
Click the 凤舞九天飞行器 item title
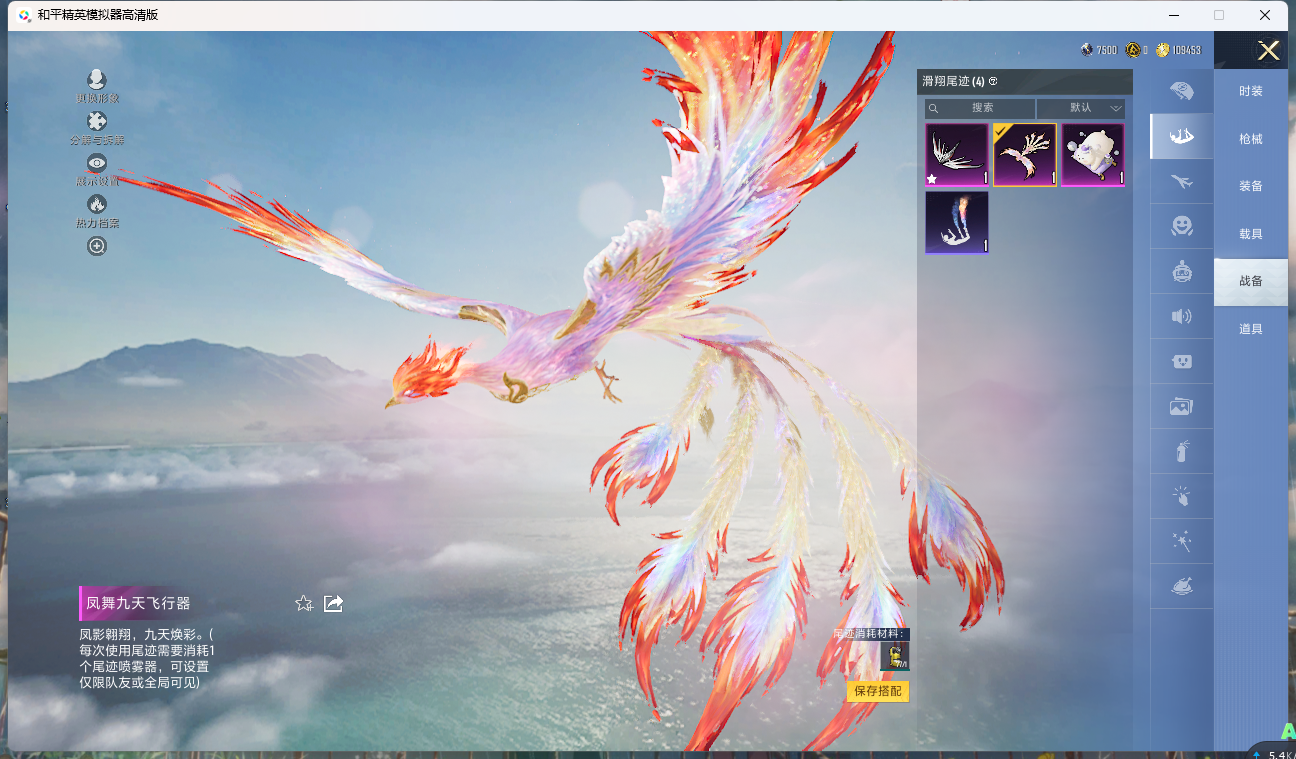tap(138, 603)
